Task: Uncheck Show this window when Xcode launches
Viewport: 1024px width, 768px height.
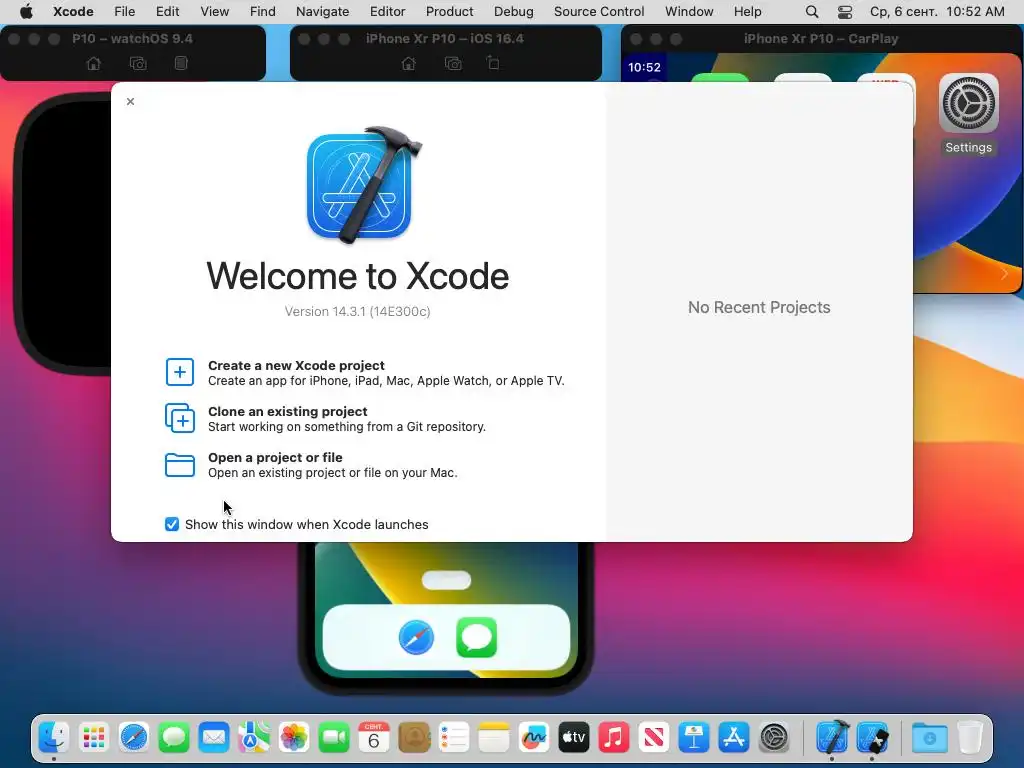Action: pos(172,524)
